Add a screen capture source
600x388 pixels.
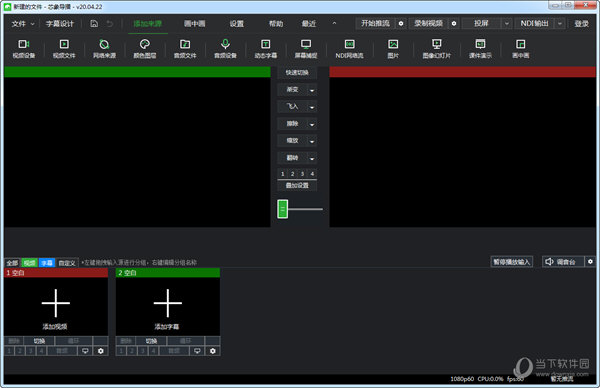click(x=306, y=48)
